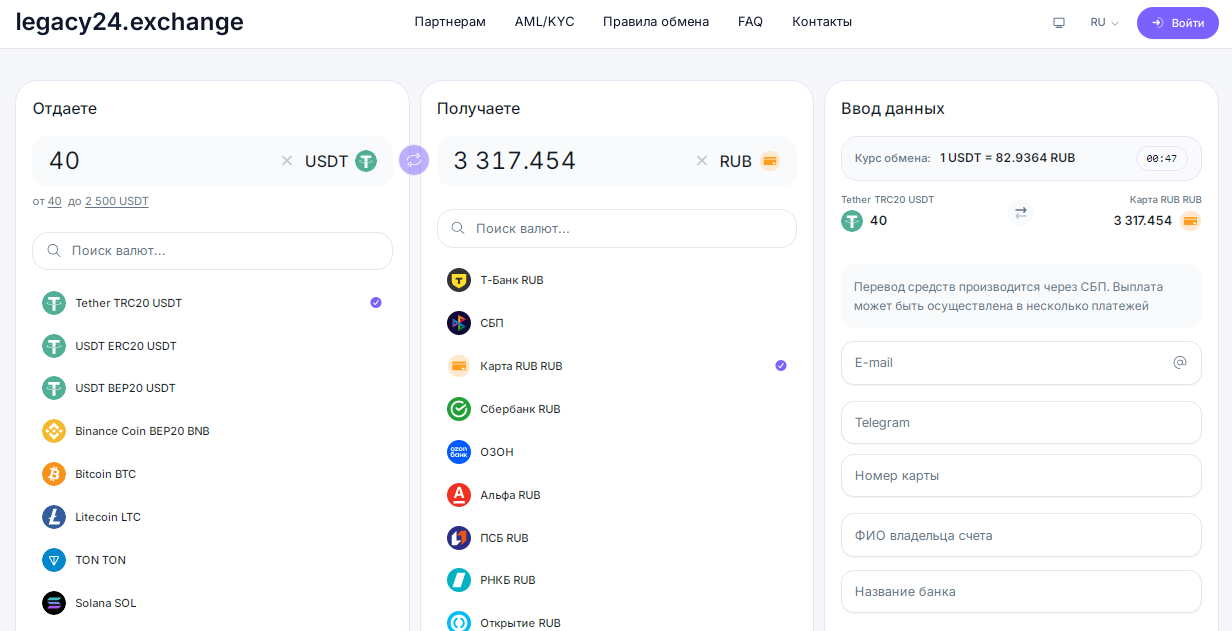Click the Название банка field
Viewport: 1232px width, 631px height.
[1021, 592]
